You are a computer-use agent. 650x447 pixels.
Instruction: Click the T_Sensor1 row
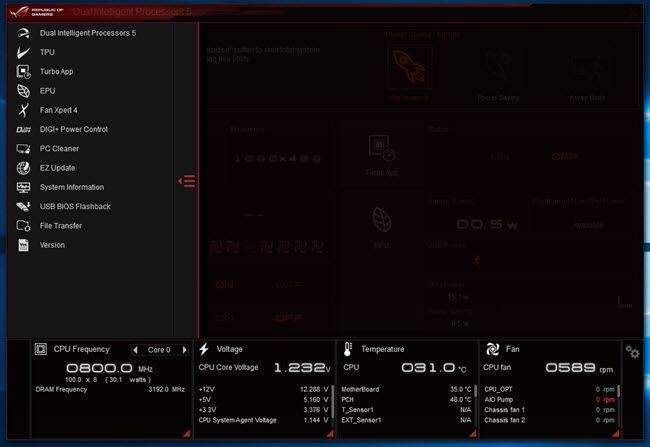(x=406, y=410)
